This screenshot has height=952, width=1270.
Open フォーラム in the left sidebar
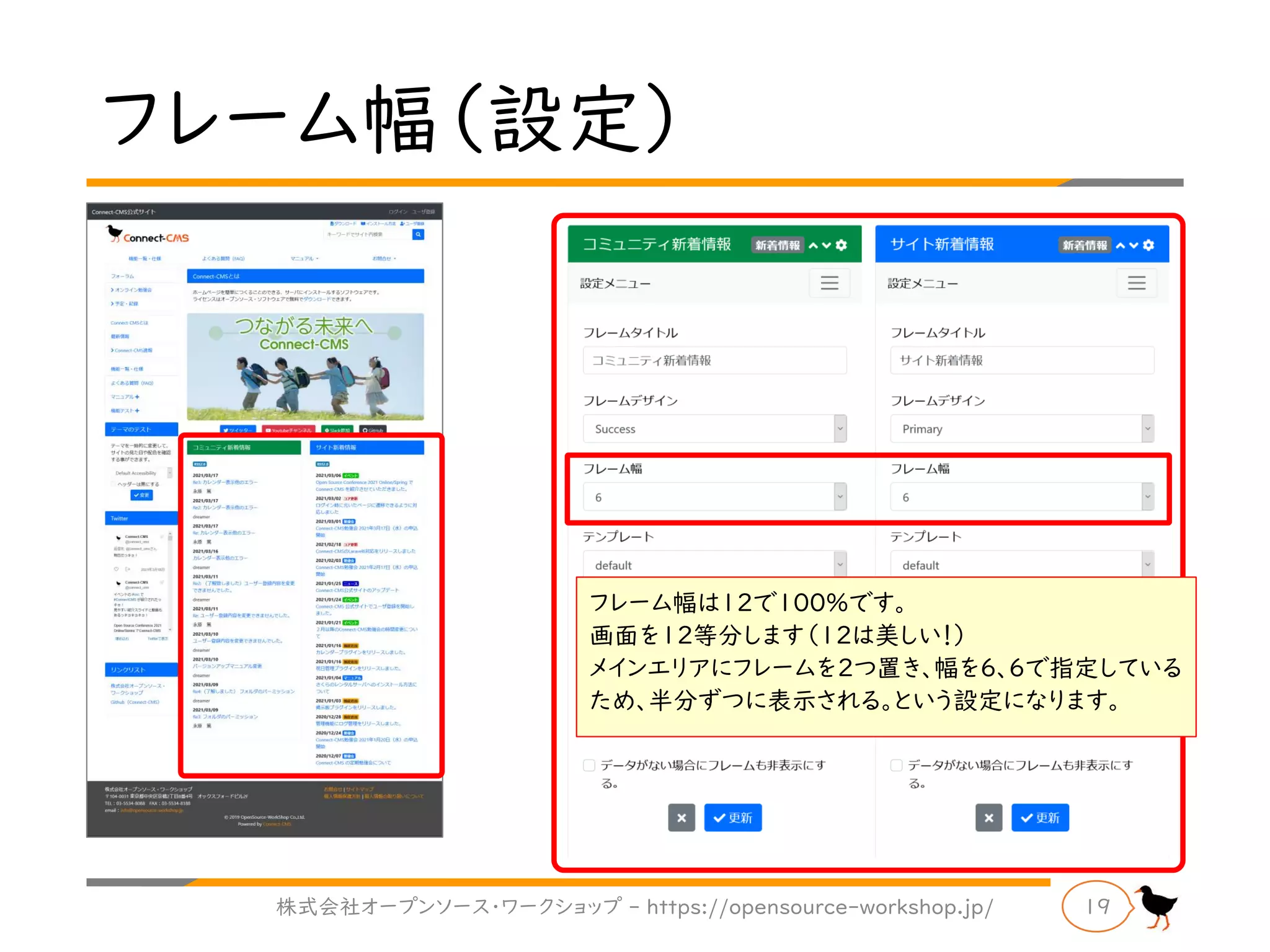(x=122, y=276)
